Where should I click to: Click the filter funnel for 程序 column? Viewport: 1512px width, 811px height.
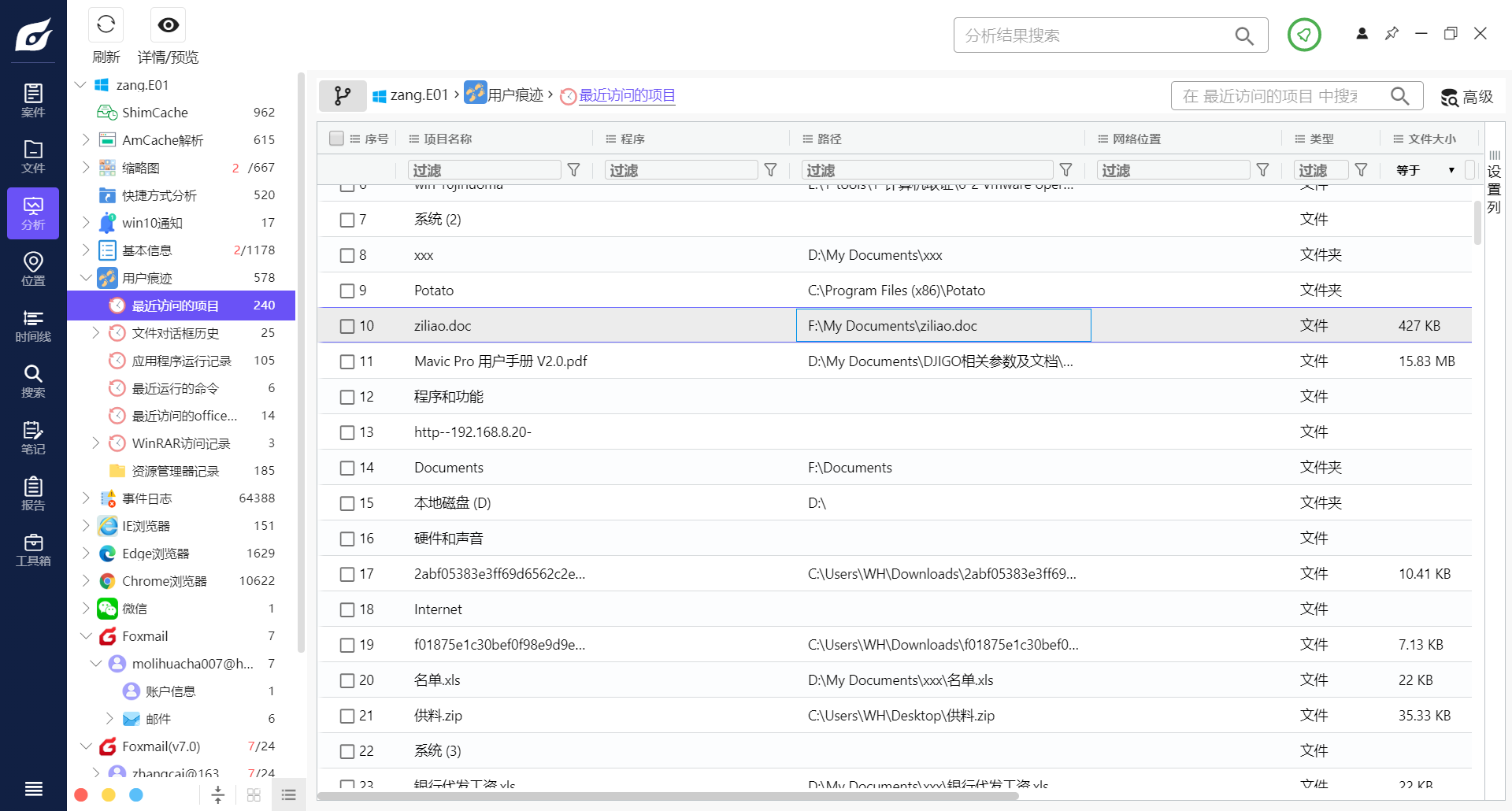click(x=771, y=170)
